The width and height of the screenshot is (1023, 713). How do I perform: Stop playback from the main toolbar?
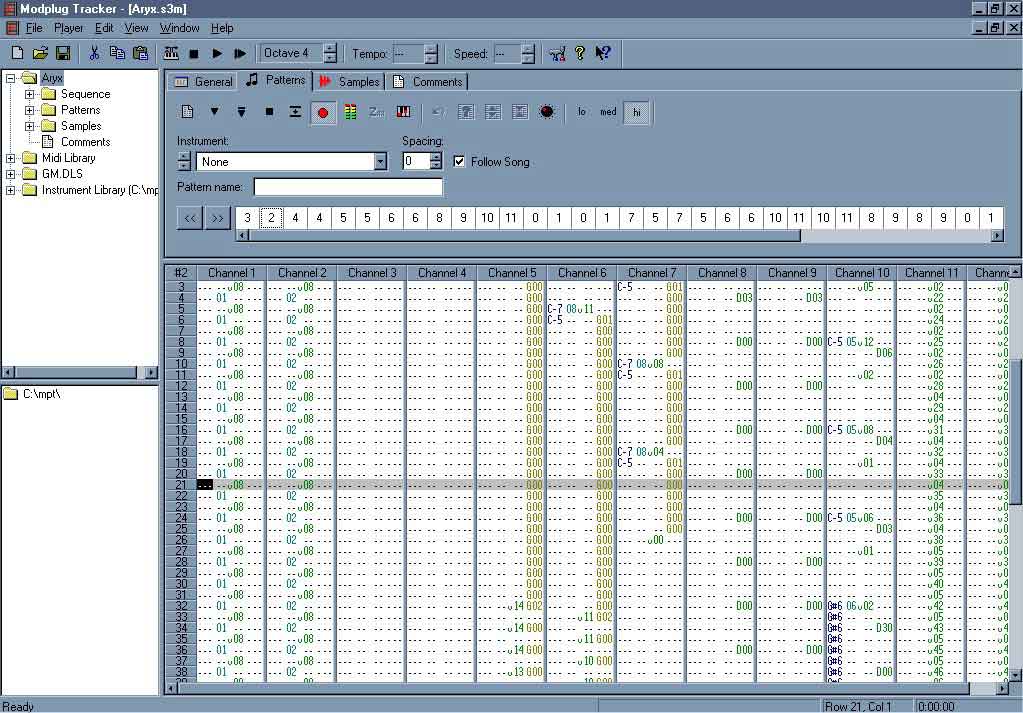pos(194,53)
